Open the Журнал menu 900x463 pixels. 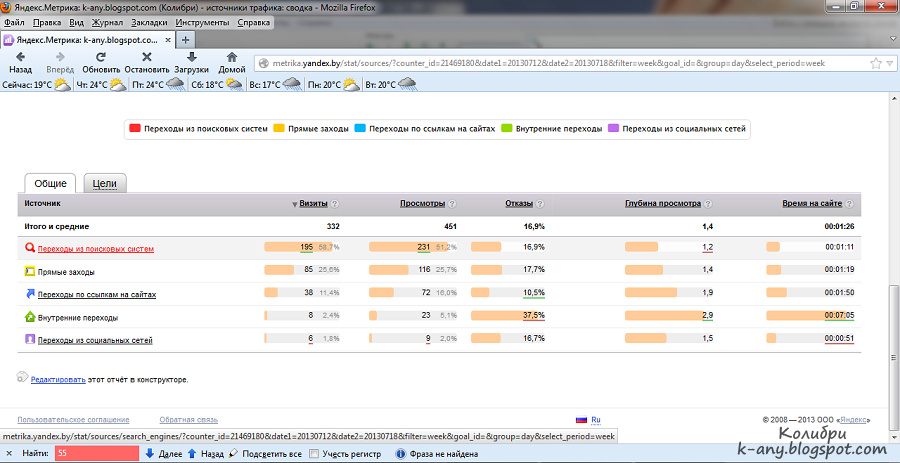[107, 23]
